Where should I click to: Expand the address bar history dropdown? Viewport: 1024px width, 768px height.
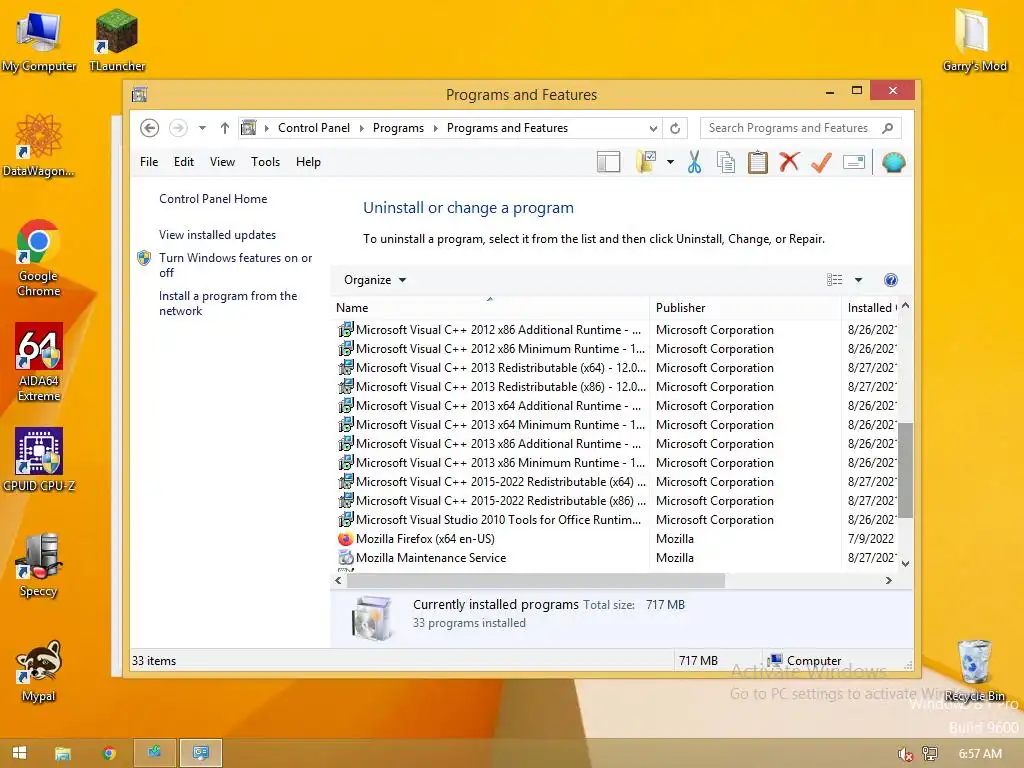653,128
